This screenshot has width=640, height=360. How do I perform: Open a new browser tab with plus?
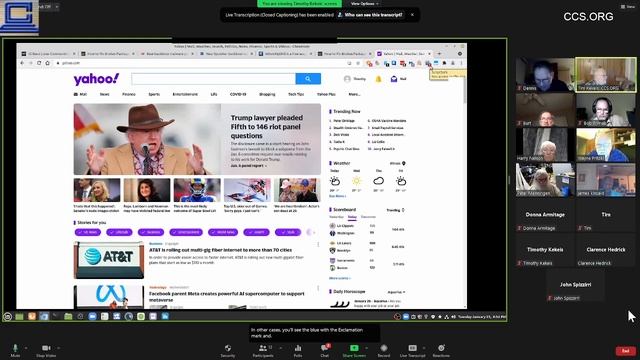[x=439, y=53]
